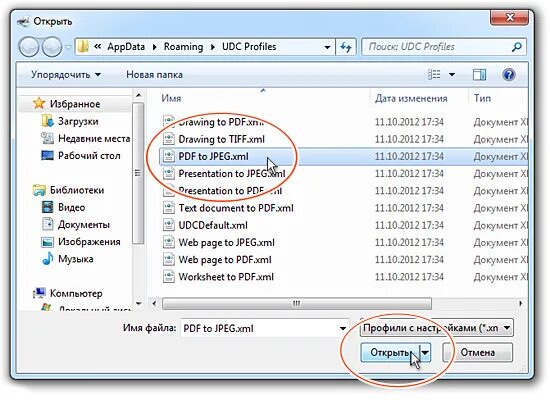
Task: Click the navigation pane vertical scrollbar thumb
Action: point(138,173)
